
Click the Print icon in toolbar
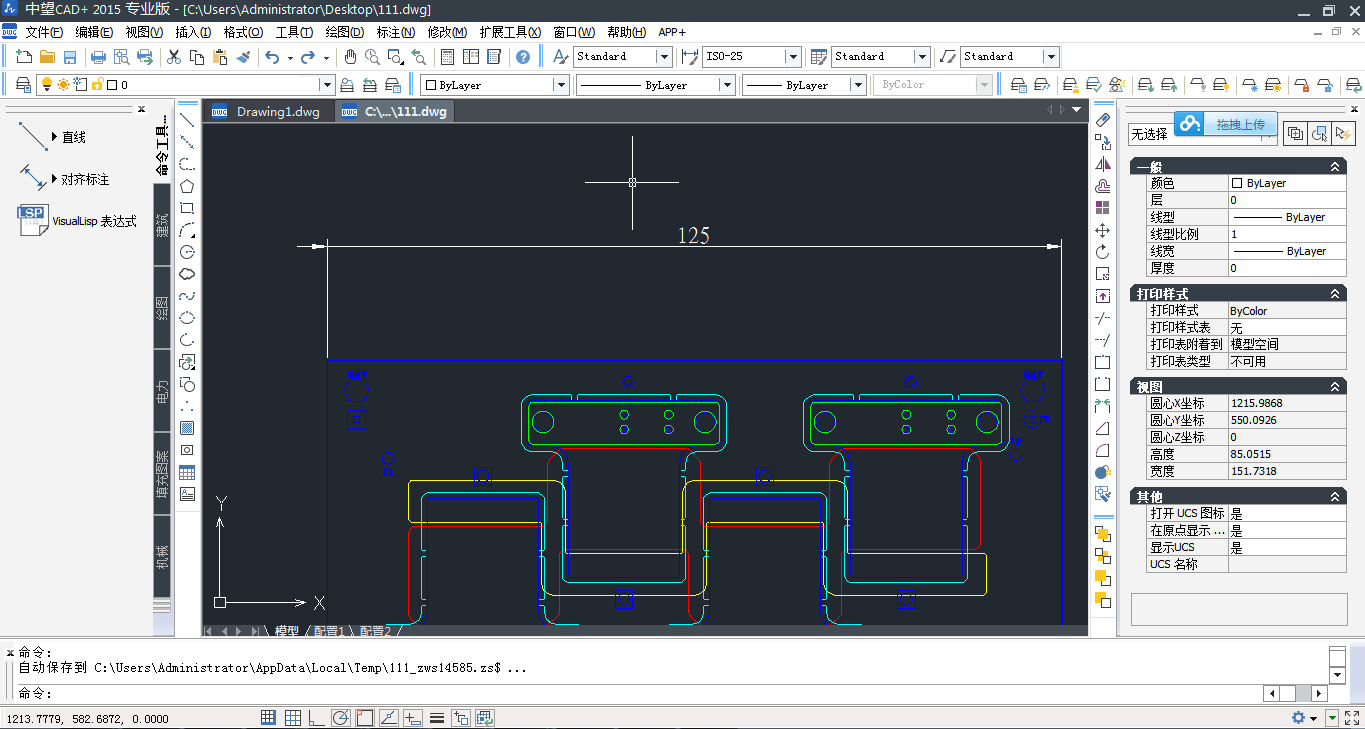pyautogui.click(x=99, y=57)
